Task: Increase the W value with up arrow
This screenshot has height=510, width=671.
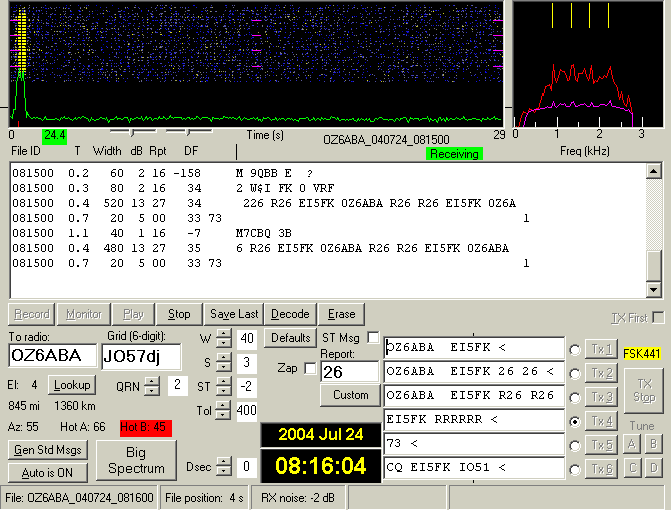Action: [223, 335]
